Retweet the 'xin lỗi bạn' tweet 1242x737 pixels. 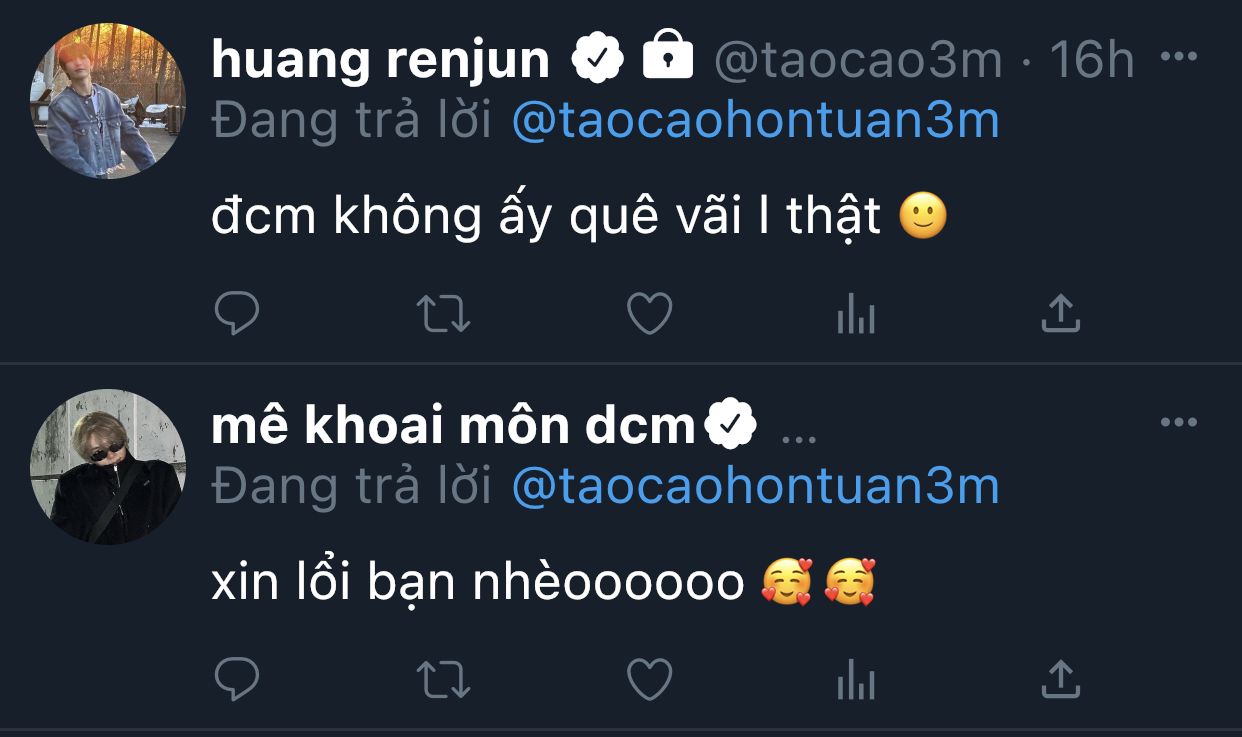coord(443,681)
